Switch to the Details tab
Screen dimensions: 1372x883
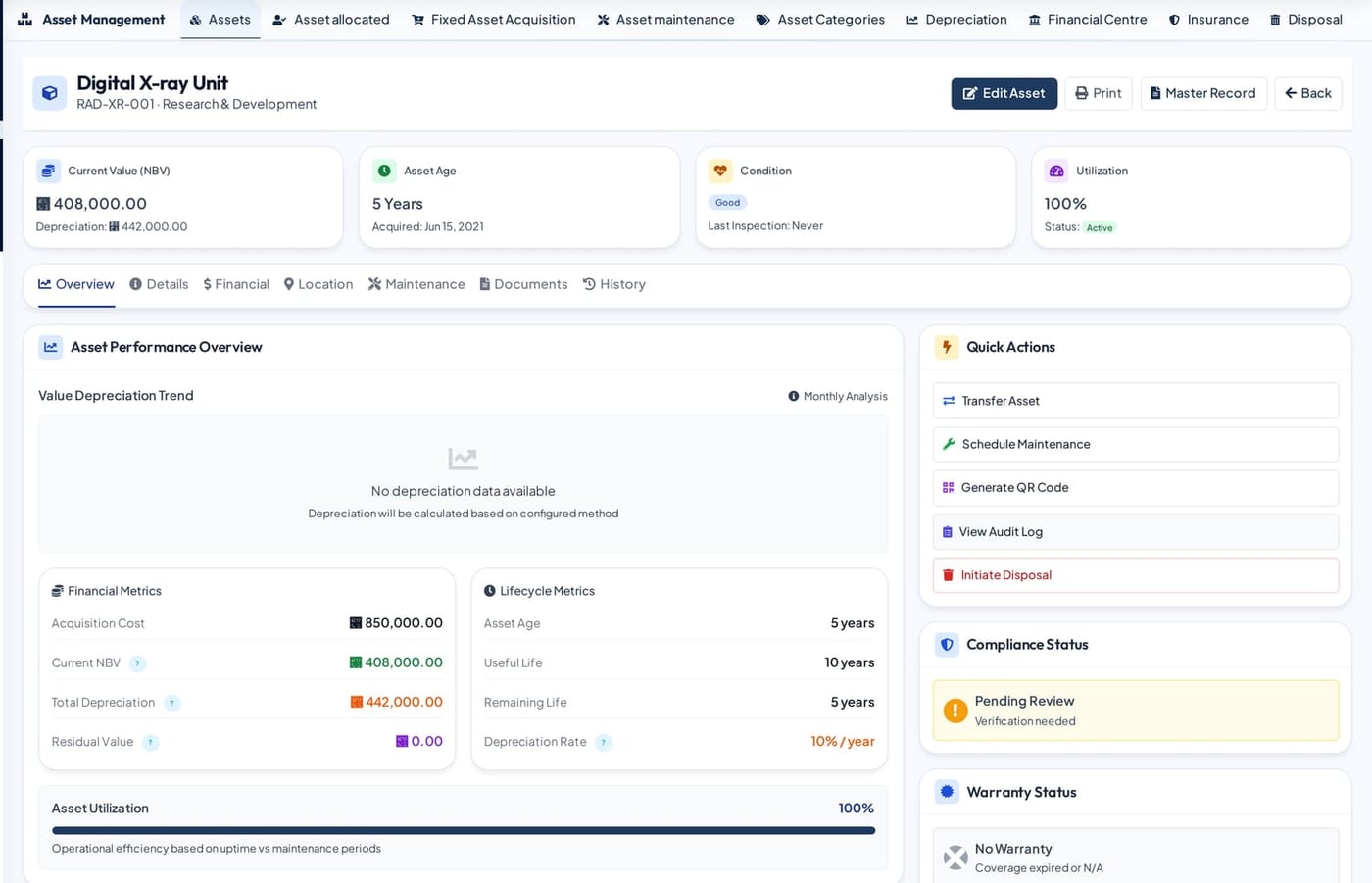tap(159, 284)
